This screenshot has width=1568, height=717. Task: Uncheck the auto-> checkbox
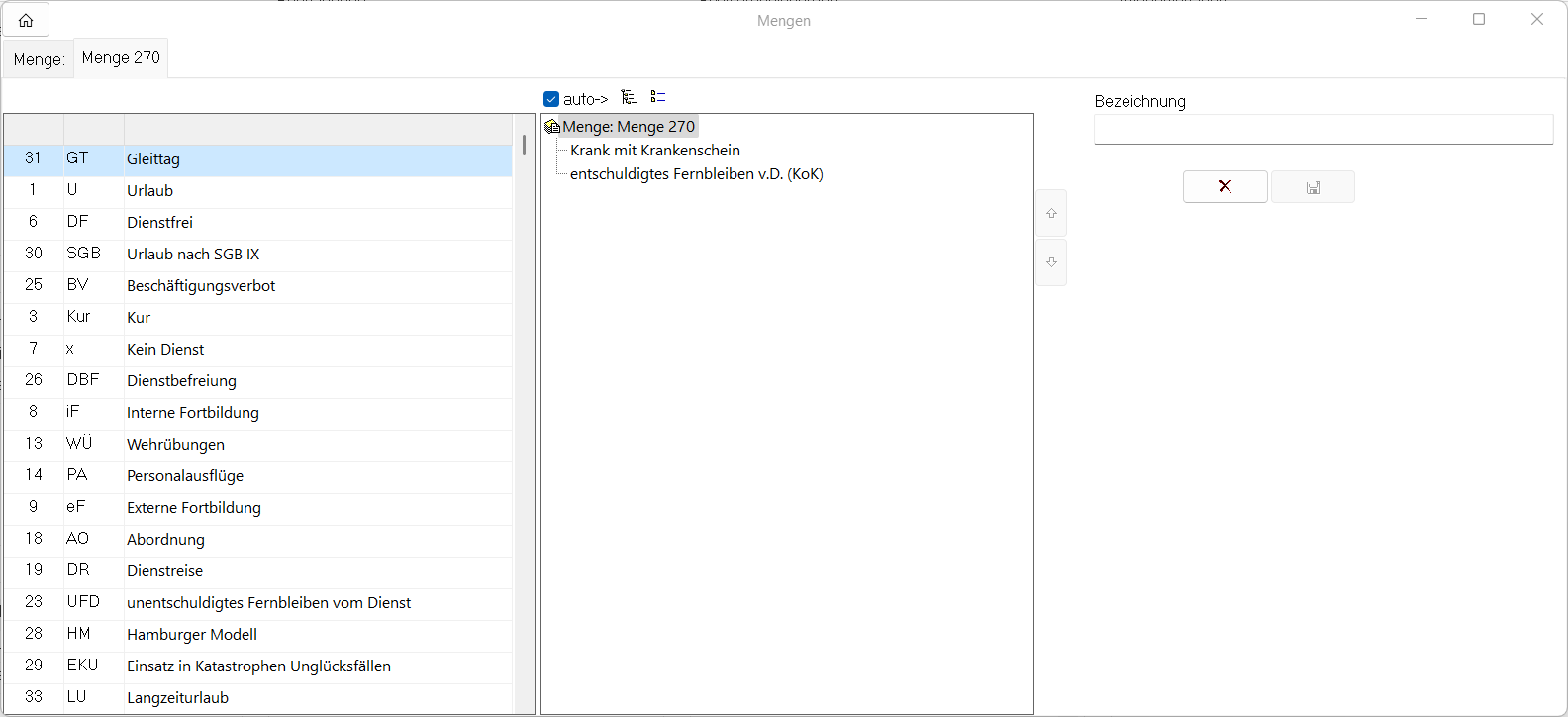551,99
